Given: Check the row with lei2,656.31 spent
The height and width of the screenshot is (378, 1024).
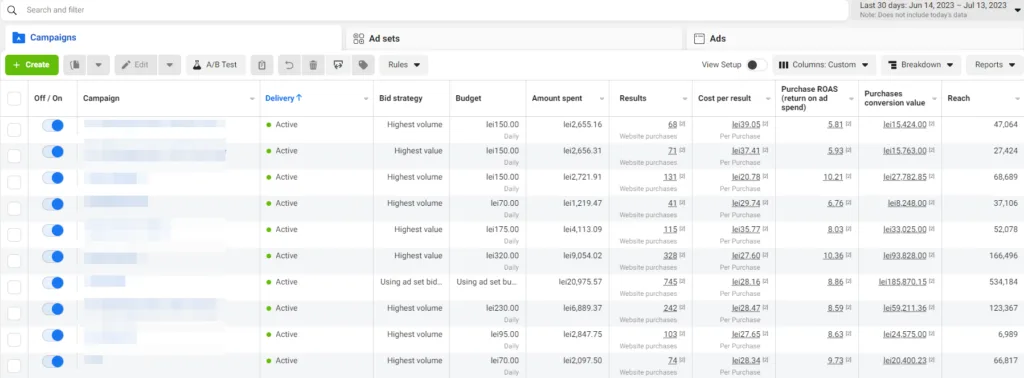Looking at the screenshot, I should click(x=14, y=155).
